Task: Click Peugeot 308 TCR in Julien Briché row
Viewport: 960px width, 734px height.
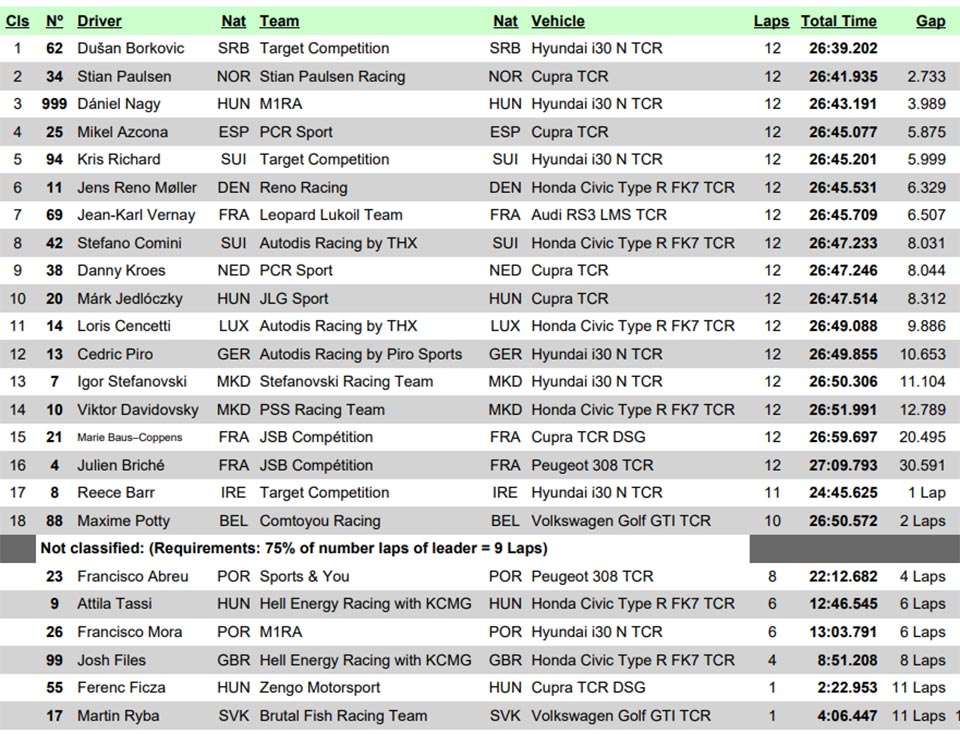Action: click(x=592, y=465)
